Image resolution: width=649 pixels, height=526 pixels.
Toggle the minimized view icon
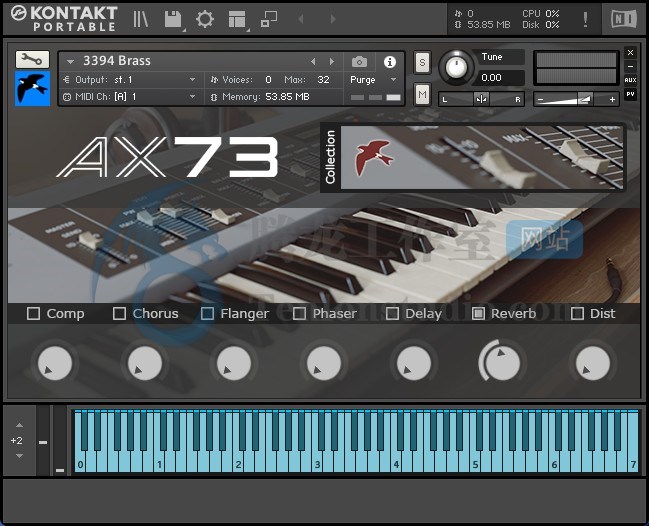point(269,19)
